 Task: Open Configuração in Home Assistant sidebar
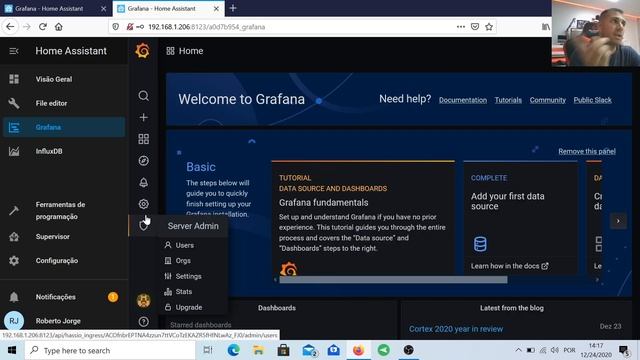coord(64,260)
